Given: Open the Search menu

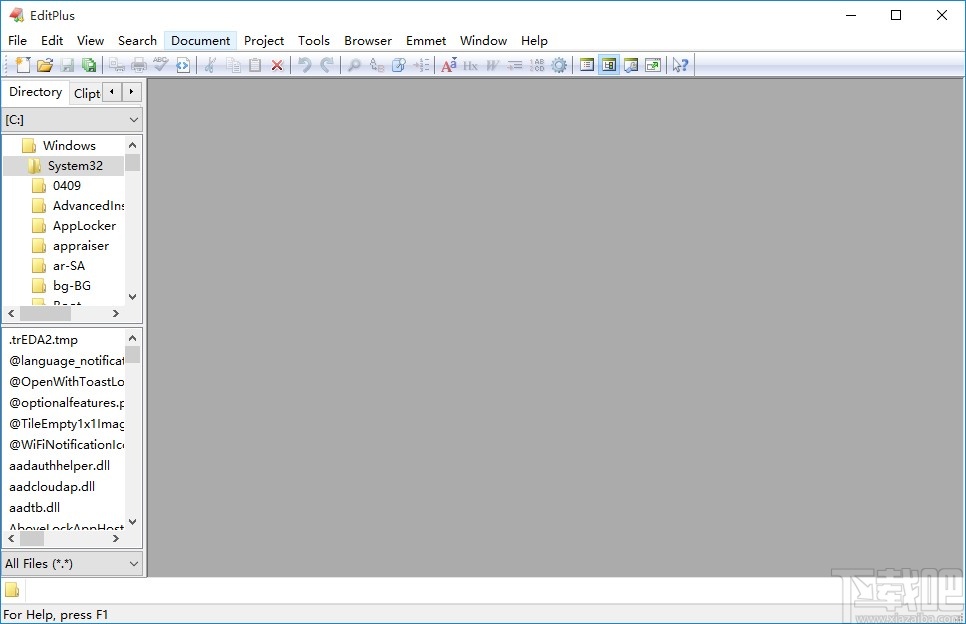Looking at the screenshot, I should 137,41.
